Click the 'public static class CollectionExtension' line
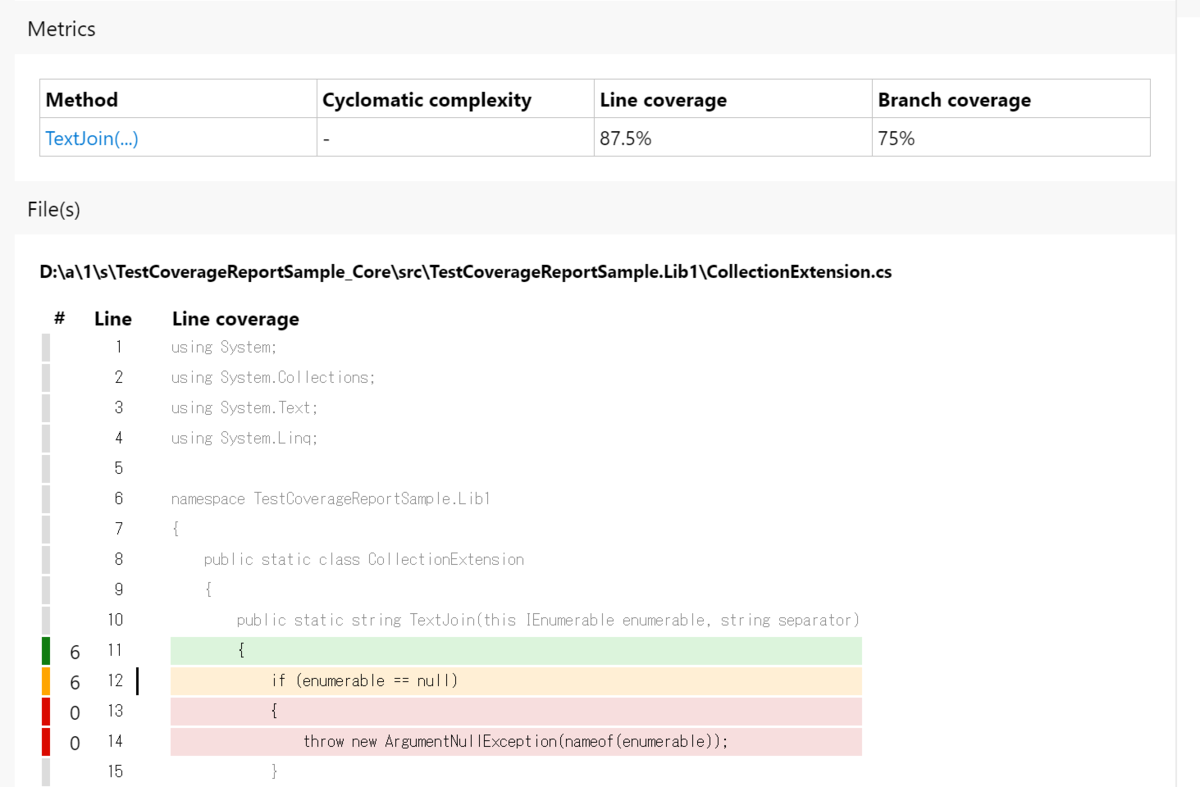The width and height of the screenshot is (1200, 787). coord(364,560)
